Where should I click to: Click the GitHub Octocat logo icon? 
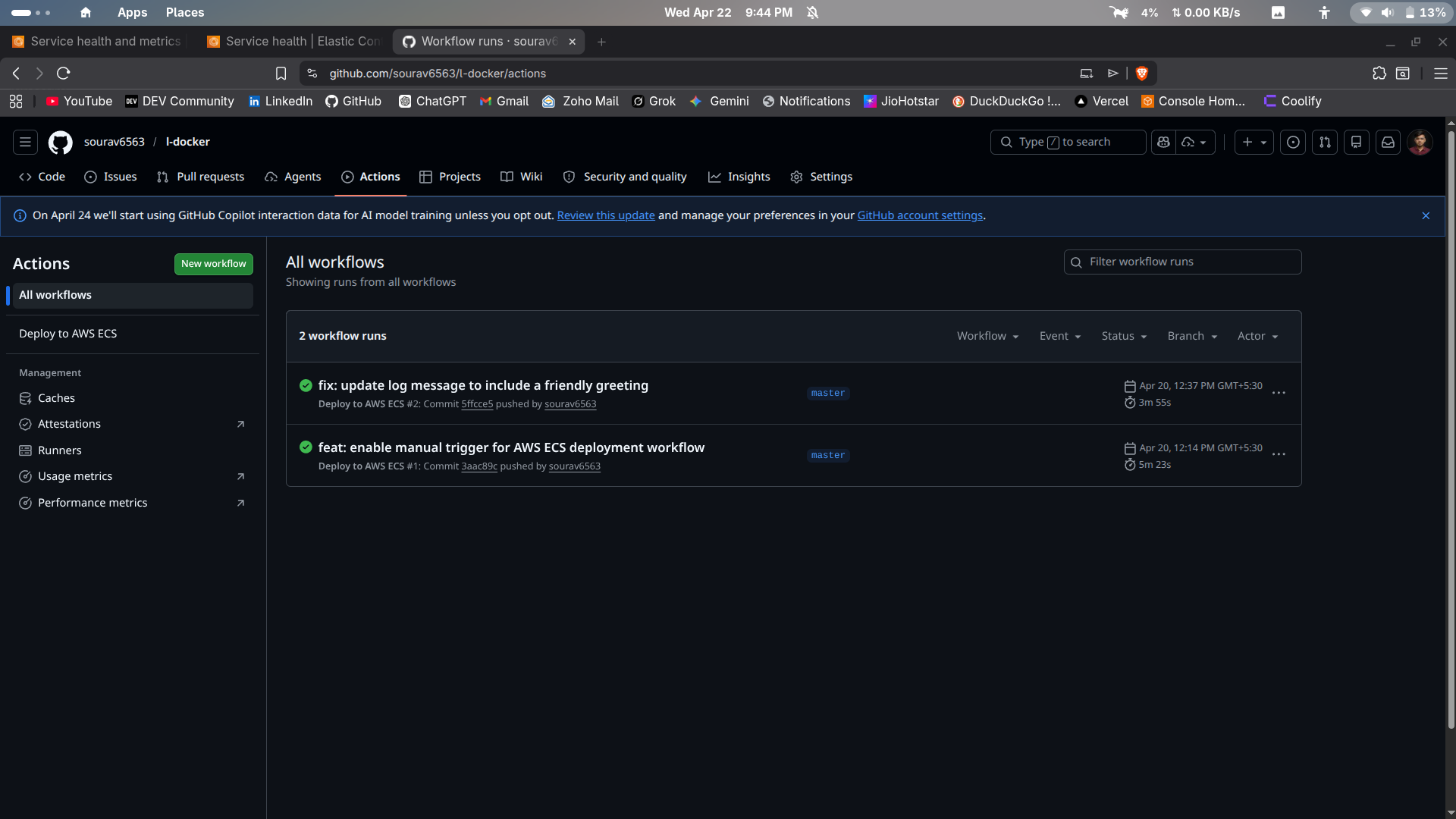click(x=61, y=142)
